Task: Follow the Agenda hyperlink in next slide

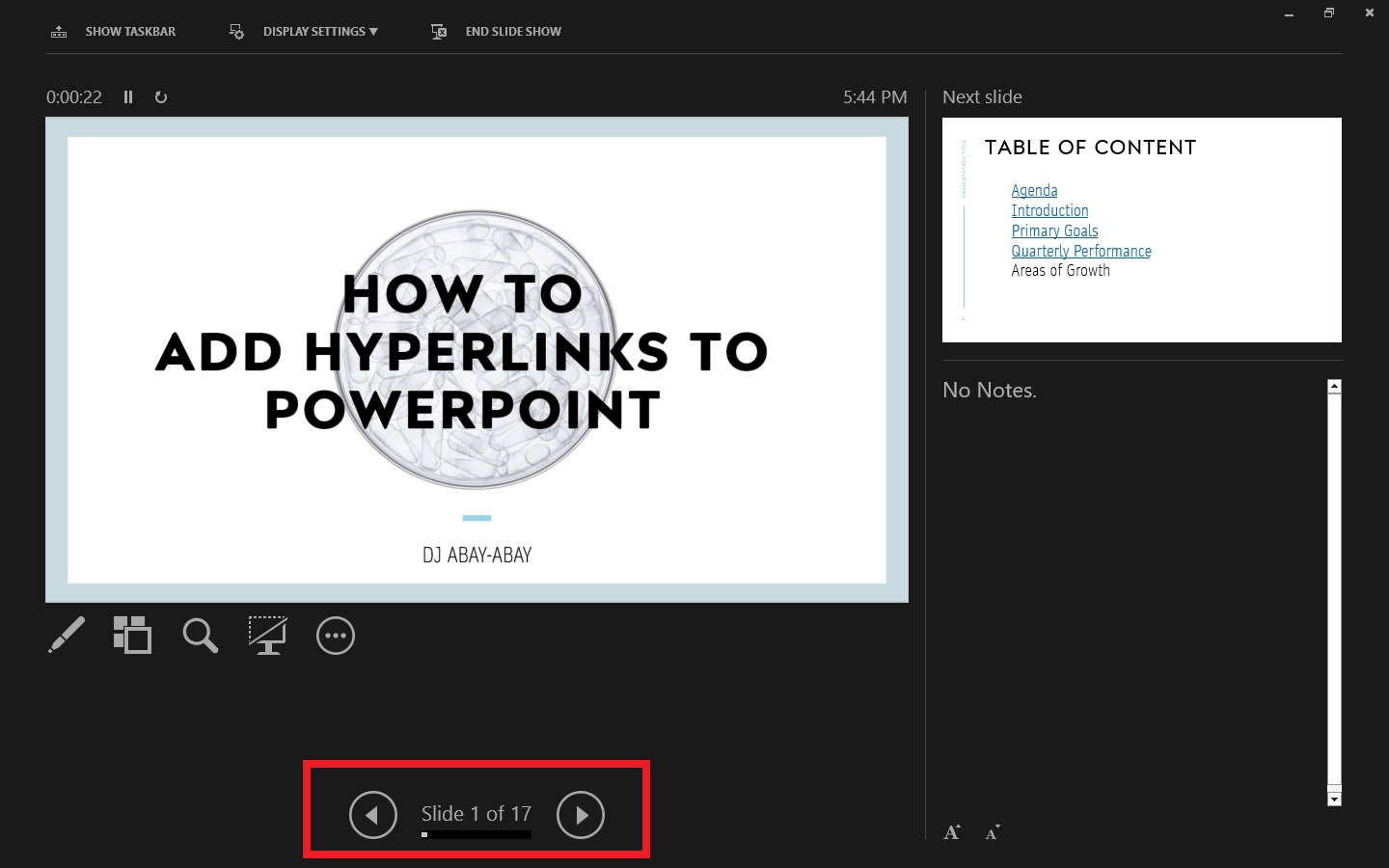Action: click(1034, 190)
